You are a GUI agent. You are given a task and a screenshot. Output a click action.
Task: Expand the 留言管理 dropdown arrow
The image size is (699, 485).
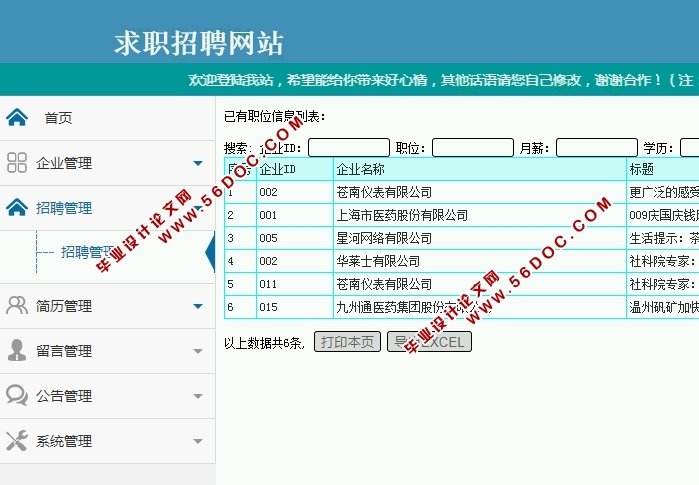pos(198,351)
